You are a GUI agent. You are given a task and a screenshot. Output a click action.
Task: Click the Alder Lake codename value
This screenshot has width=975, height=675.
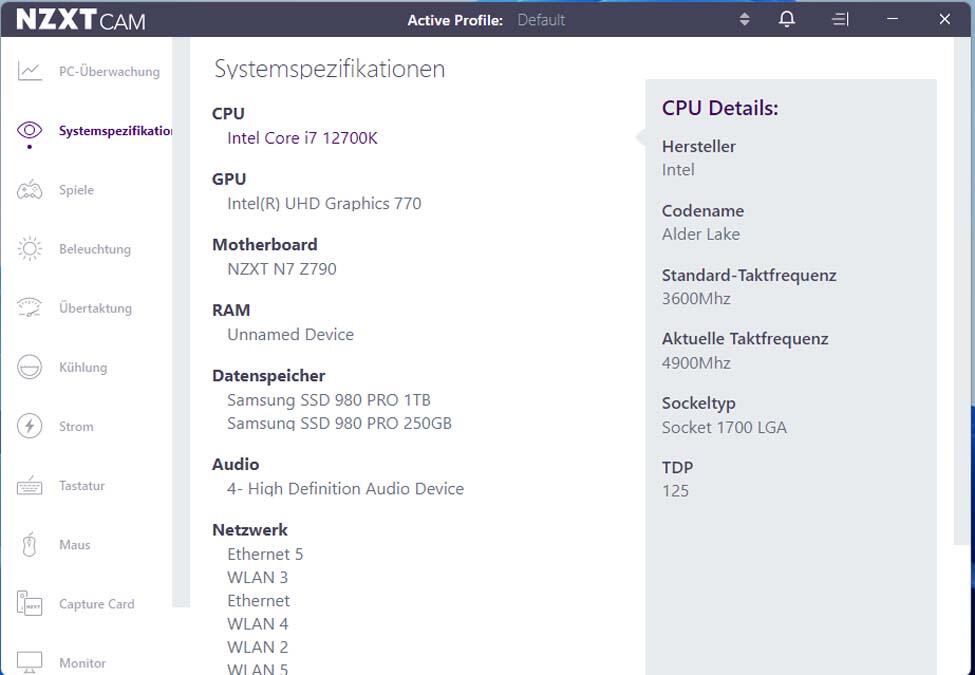(x=701, y=234)
